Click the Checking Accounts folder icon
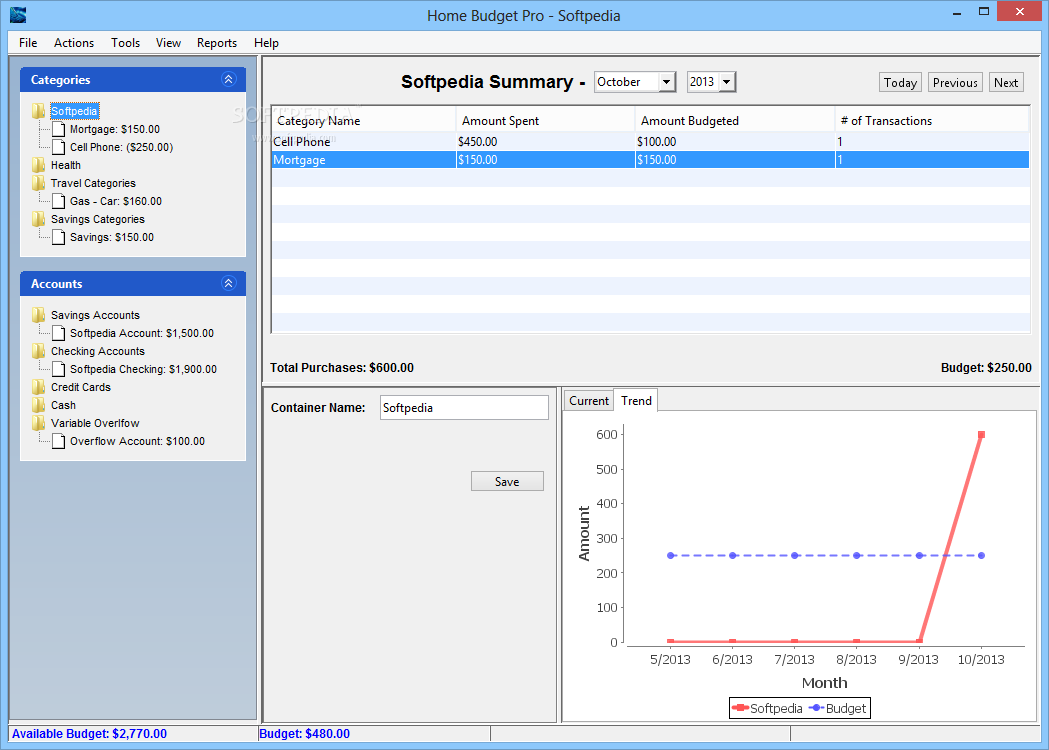 [39, 351]
